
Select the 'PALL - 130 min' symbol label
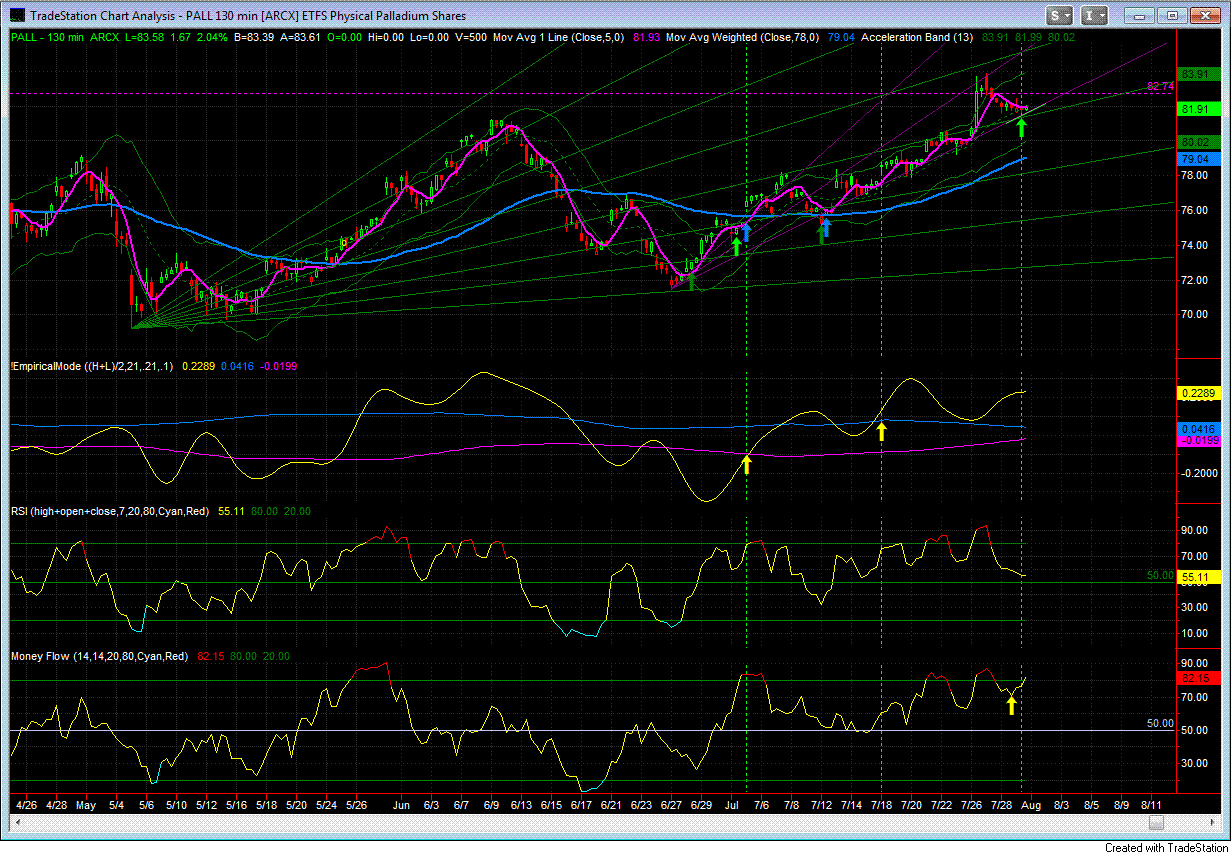coord(46,37)
